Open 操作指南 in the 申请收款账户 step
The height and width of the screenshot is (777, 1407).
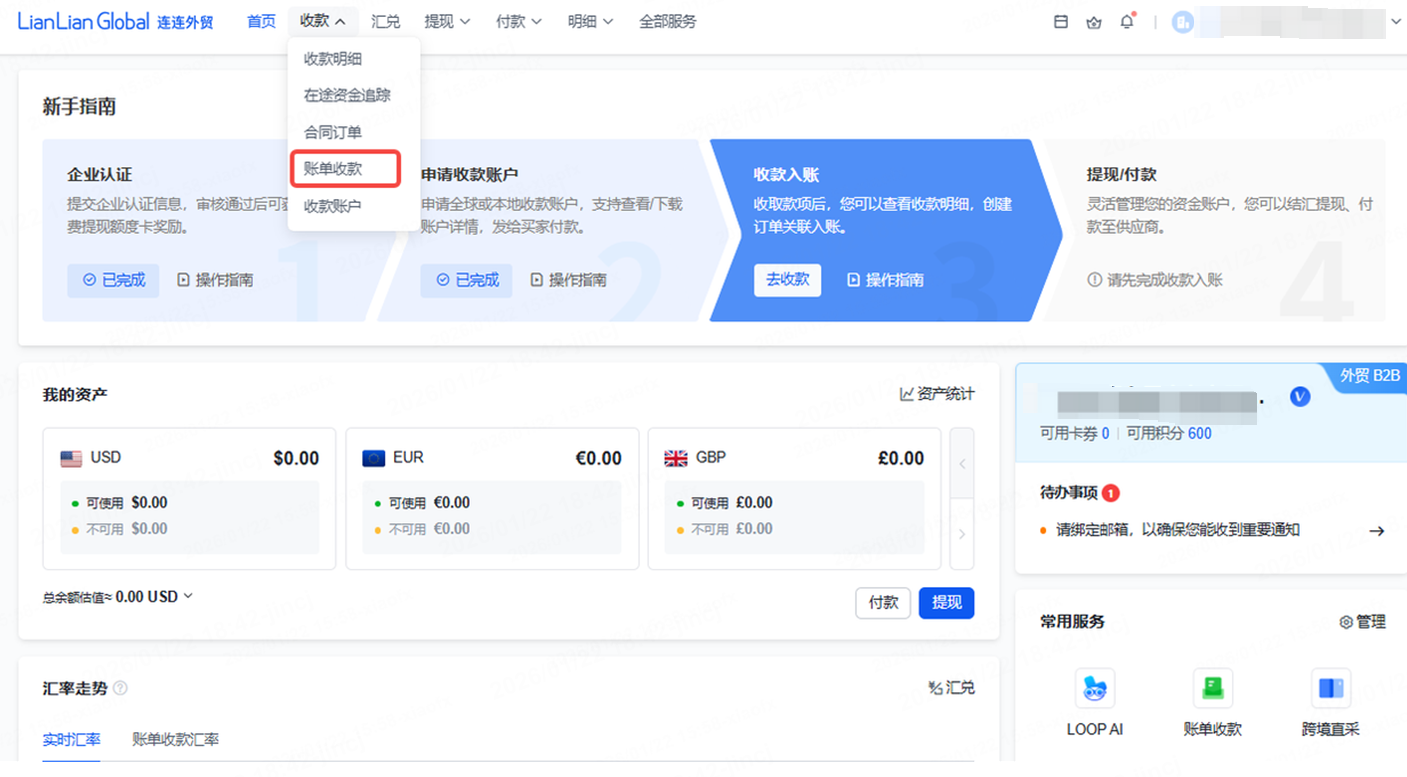pos(568,280)
